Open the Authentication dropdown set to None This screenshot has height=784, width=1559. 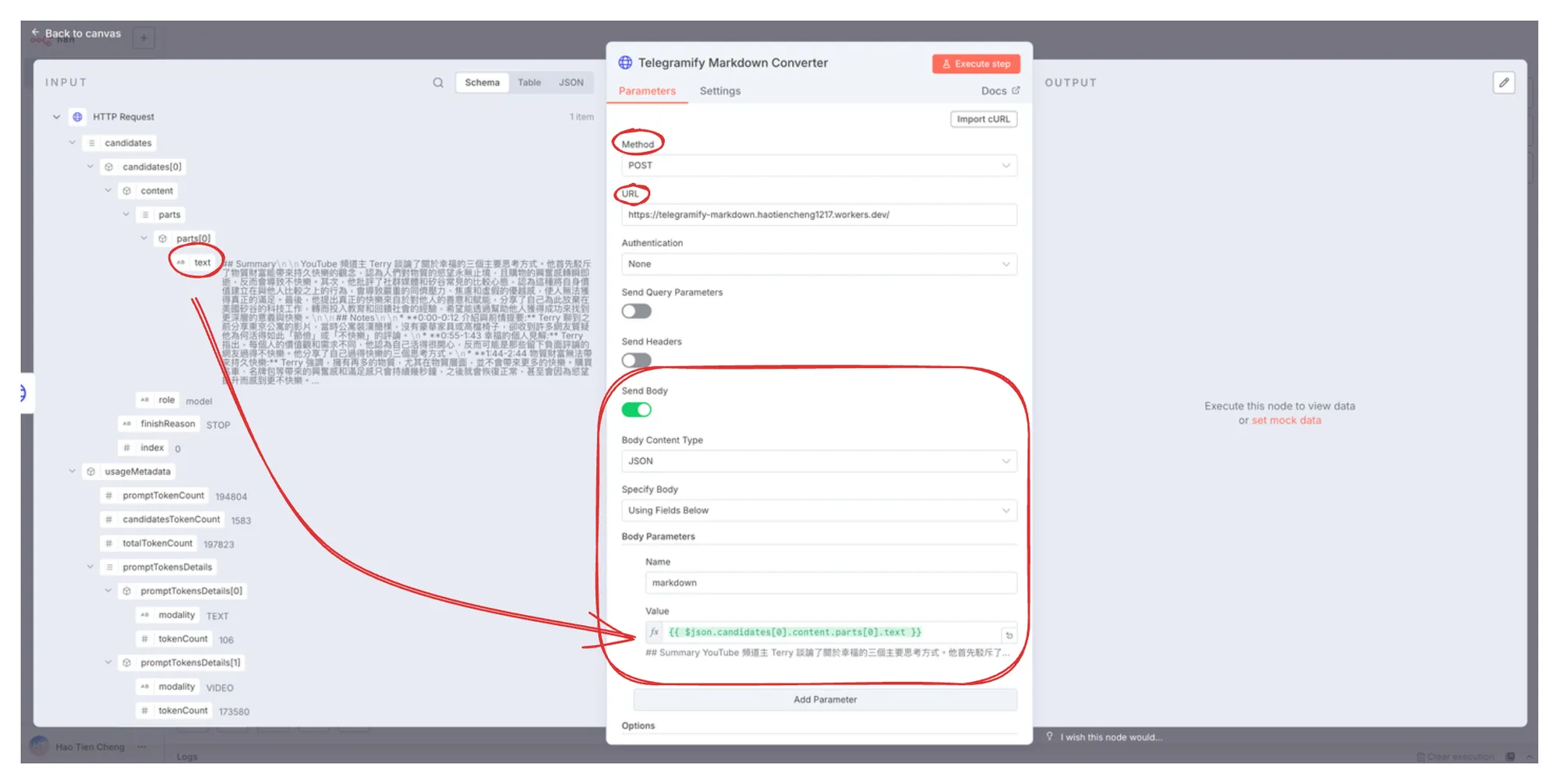(818, 264)
